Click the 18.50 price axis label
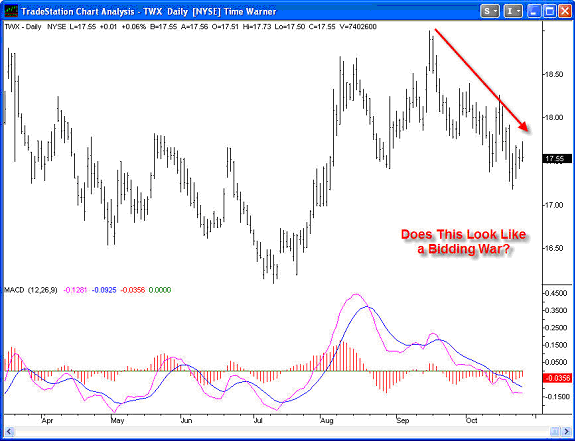Image resolution: width=575 pixels, height=441 pixels. coord(554,74)
